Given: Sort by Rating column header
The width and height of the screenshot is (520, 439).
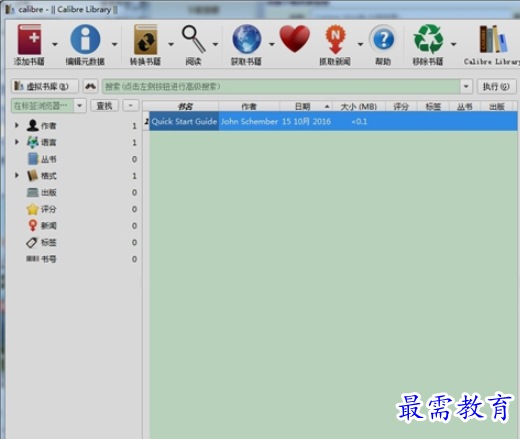Looking at the screenshot, I should pos(401,107).
